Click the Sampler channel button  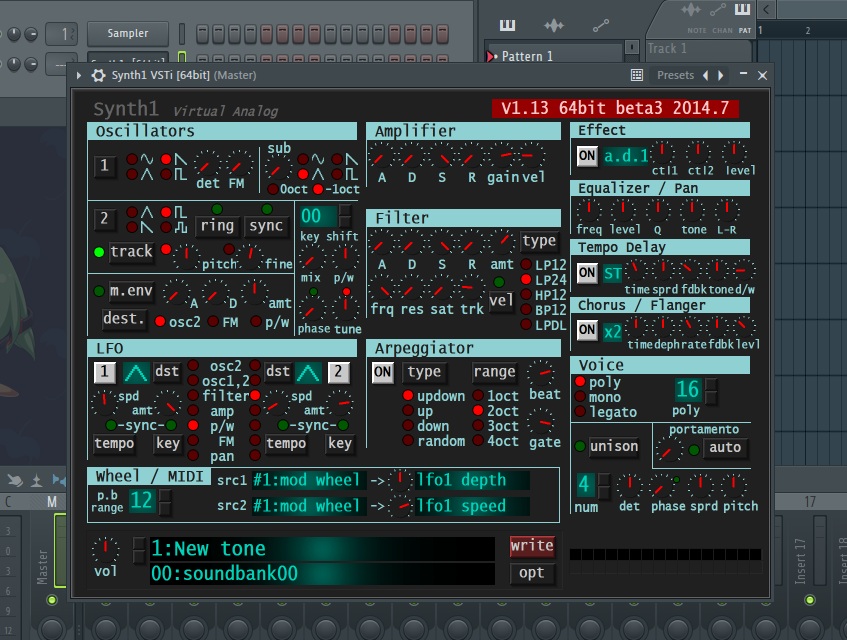tap(127, 33)
